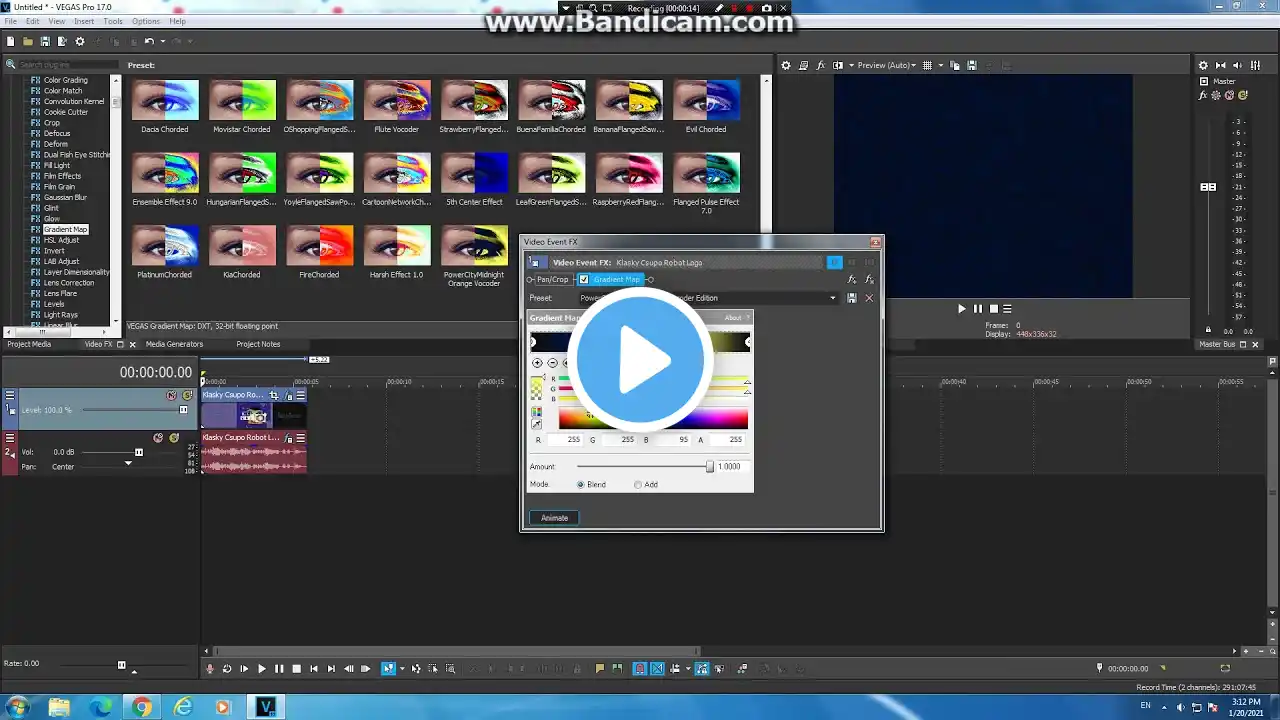The height and width of the screenshot is (720, 1280).
Task: Toggle automatic crossfades in timeline toolbar
Action: click(x=658, y=669)
